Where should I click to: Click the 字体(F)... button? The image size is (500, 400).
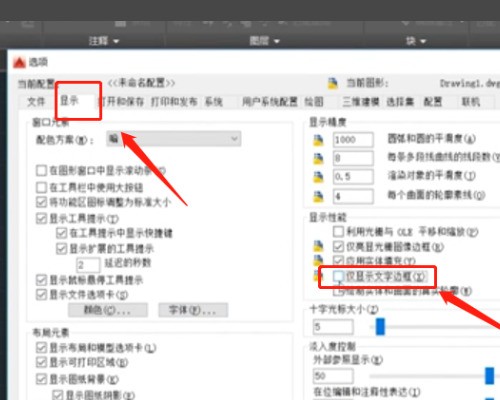pyautogui.click(x=193, y=310)
